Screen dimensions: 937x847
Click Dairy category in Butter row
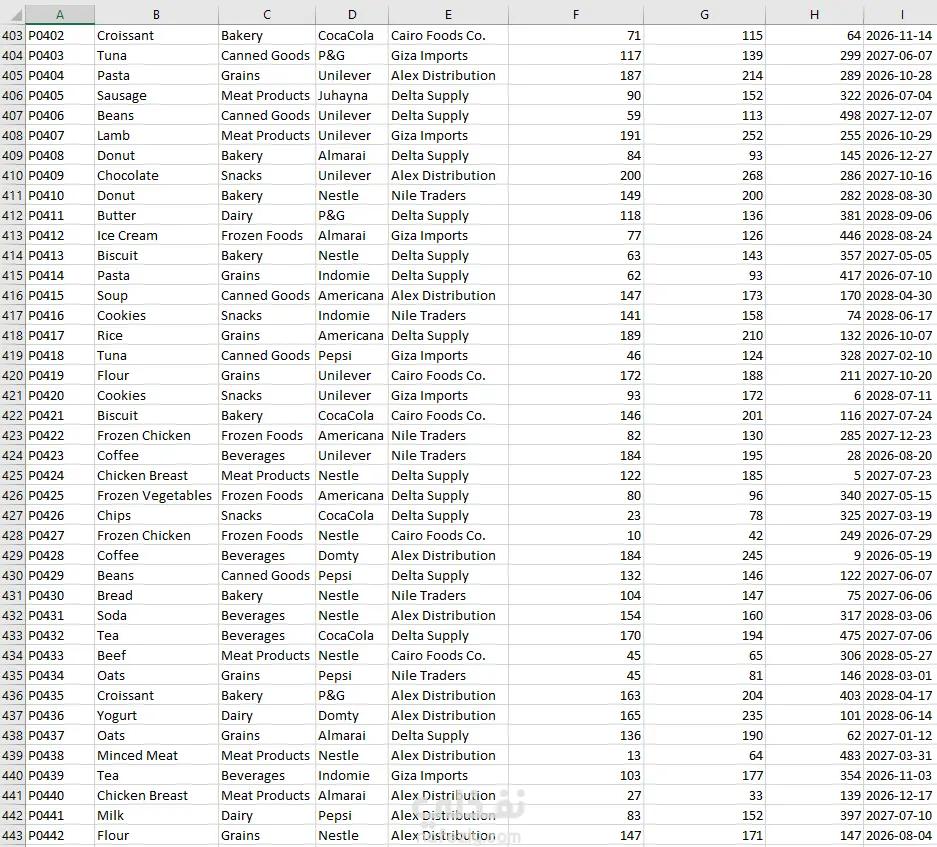[267, 215]
